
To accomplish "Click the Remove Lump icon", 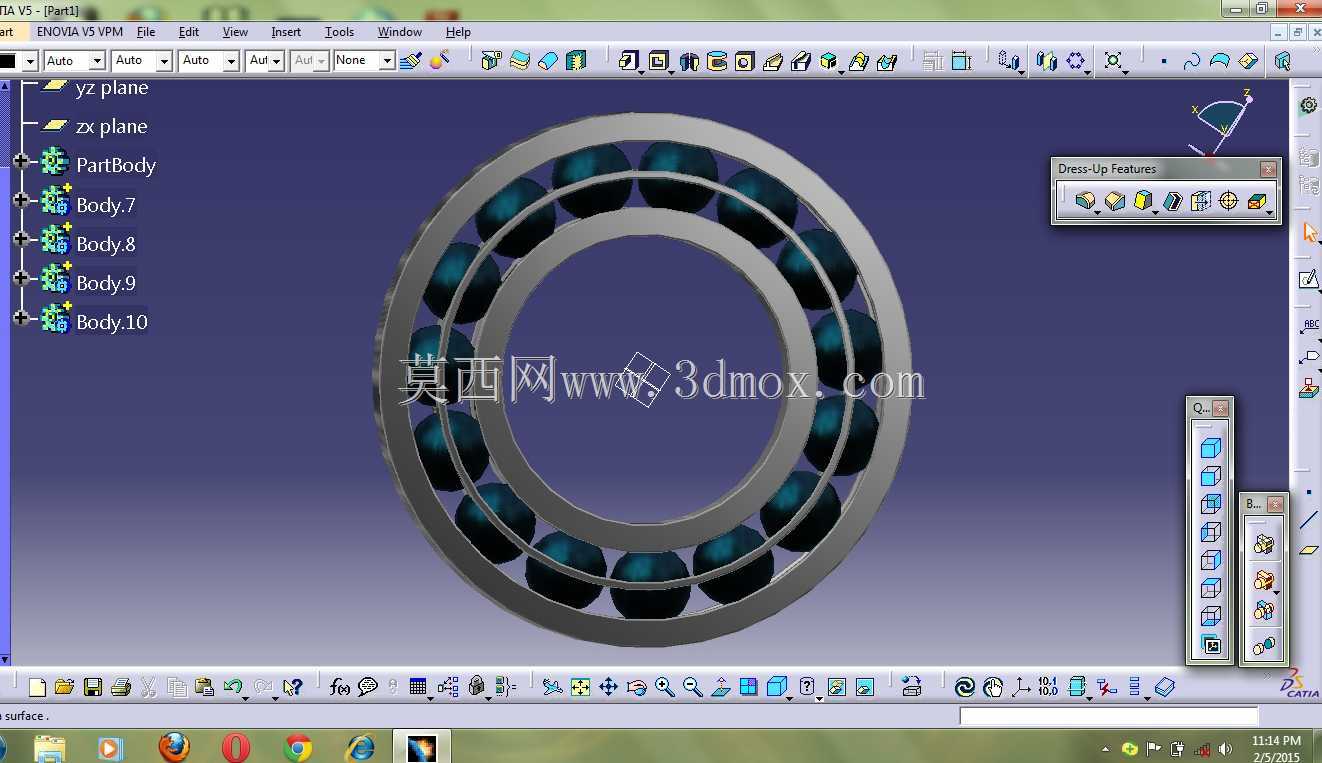I will click(x=1264, y=645).
